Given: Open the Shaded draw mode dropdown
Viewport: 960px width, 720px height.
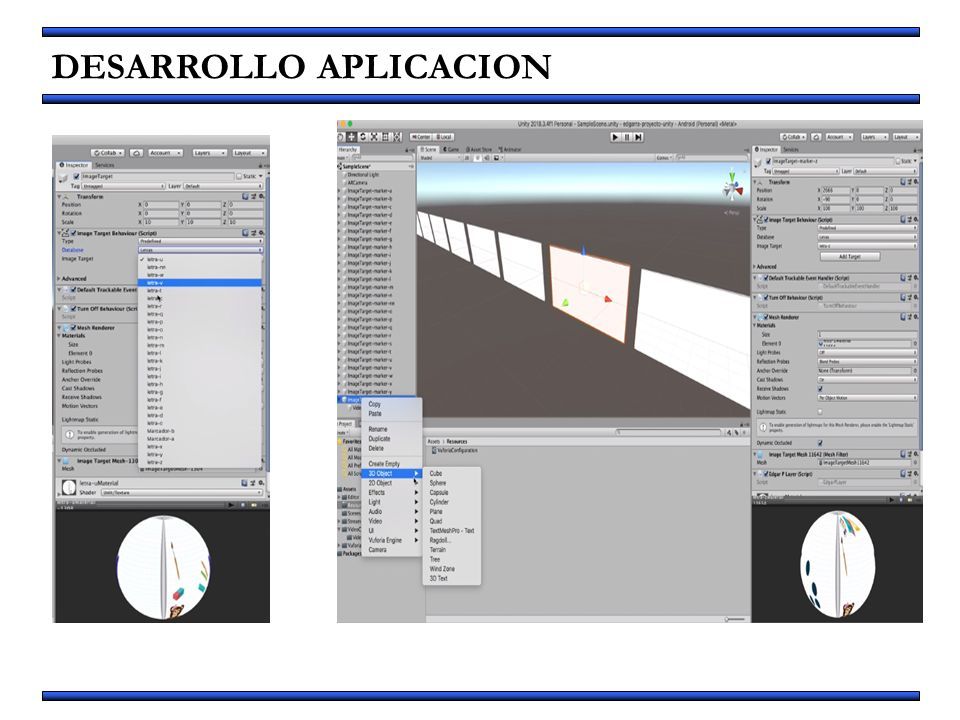Looking at the screenshot, I should [440, 158].
